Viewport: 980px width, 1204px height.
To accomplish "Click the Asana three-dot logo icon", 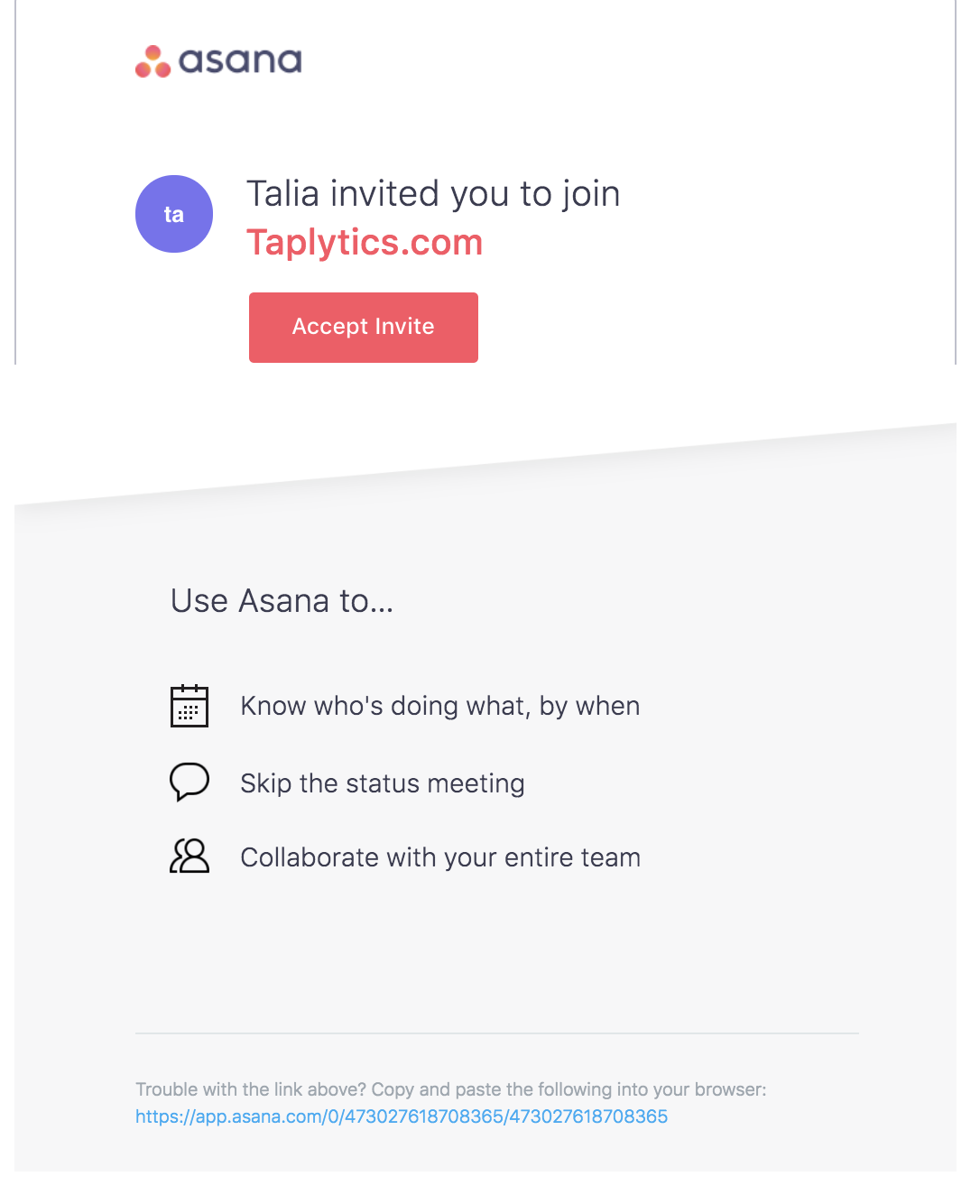I will coord(153,61).
